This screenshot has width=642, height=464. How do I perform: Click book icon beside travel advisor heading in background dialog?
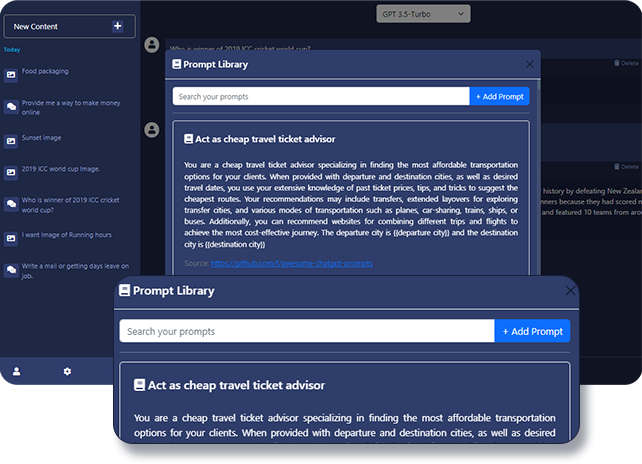(188, 139)
